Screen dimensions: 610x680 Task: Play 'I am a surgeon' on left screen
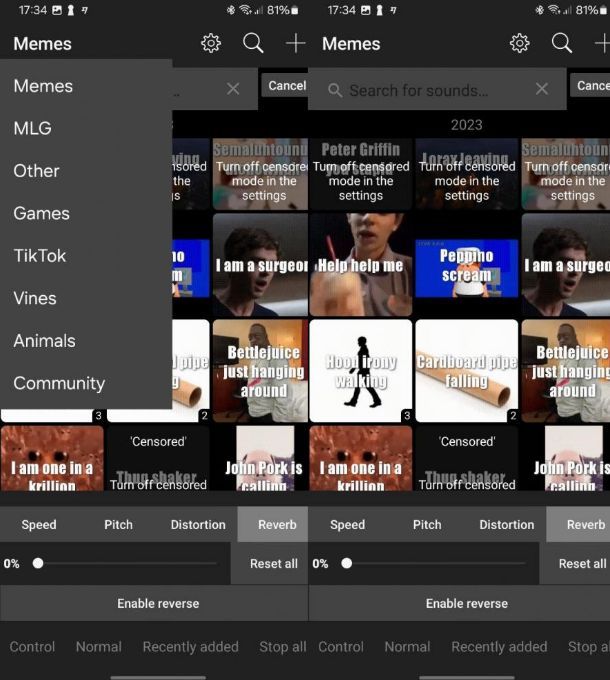click(260, 265)
